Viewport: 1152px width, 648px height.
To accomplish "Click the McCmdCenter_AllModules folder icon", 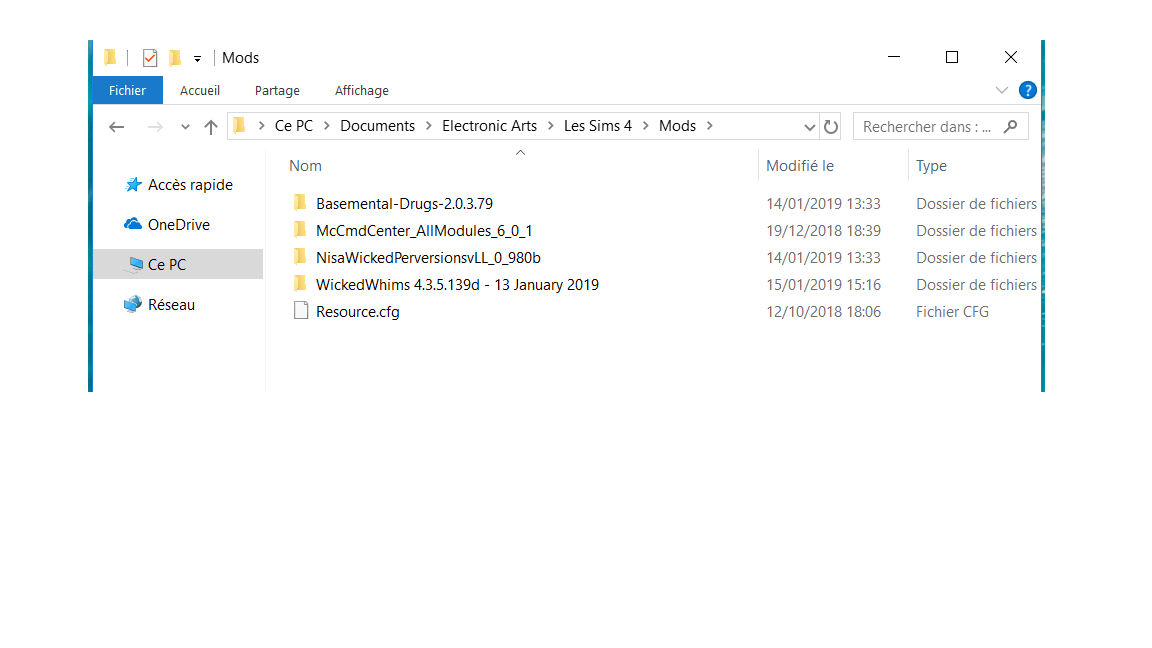I will coord(300,229).
